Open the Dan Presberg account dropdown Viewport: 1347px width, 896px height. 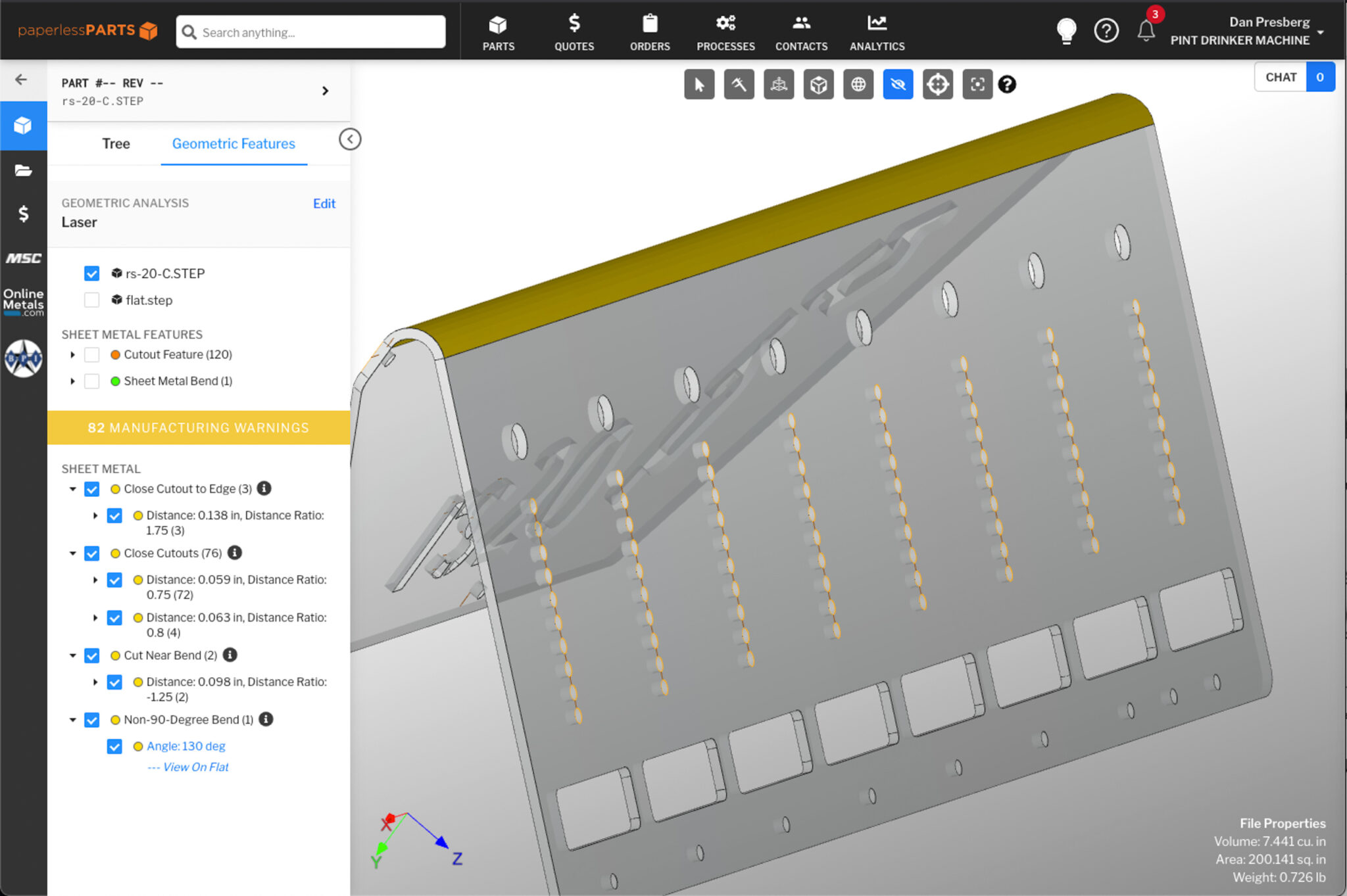[1320, 32]
